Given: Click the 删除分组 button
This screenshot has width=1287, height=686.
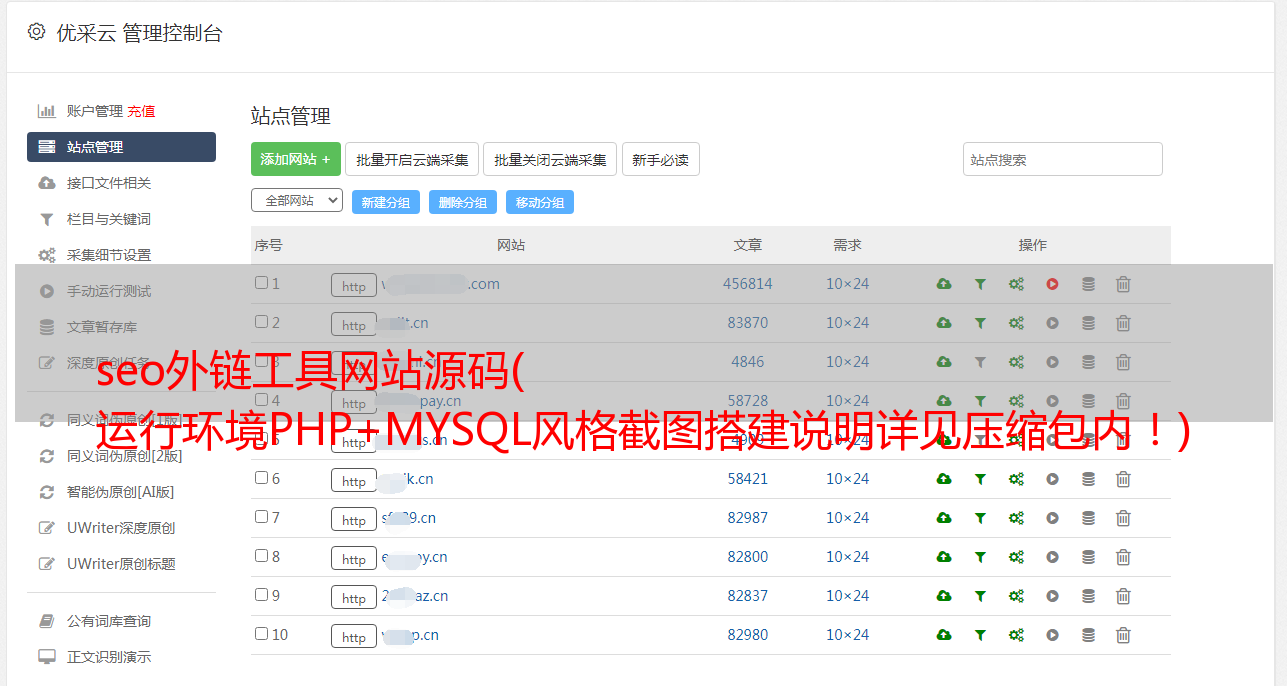Looking at the screenshot, I should (463, 202).
